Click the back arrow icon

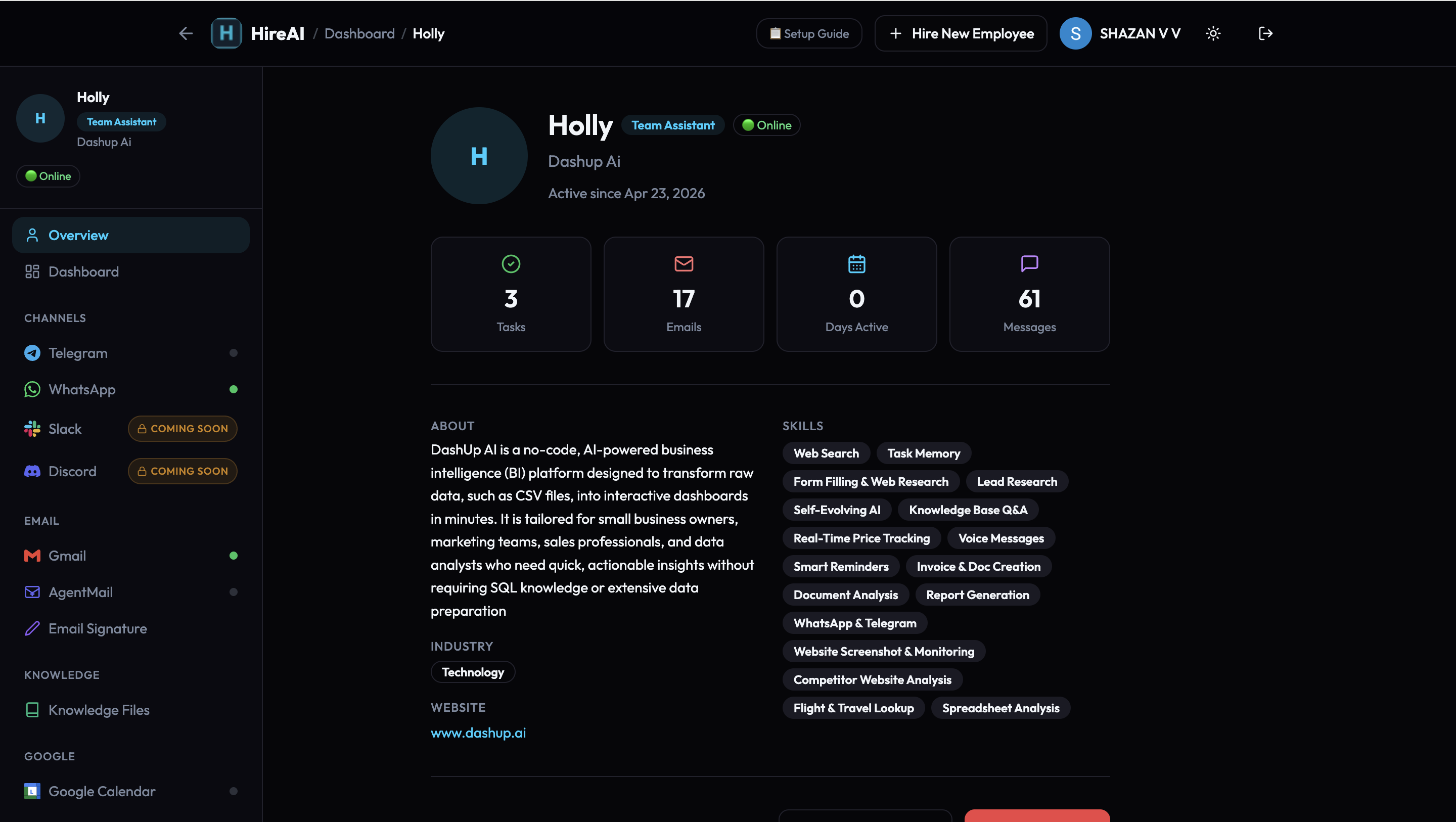tap(186, 34)
